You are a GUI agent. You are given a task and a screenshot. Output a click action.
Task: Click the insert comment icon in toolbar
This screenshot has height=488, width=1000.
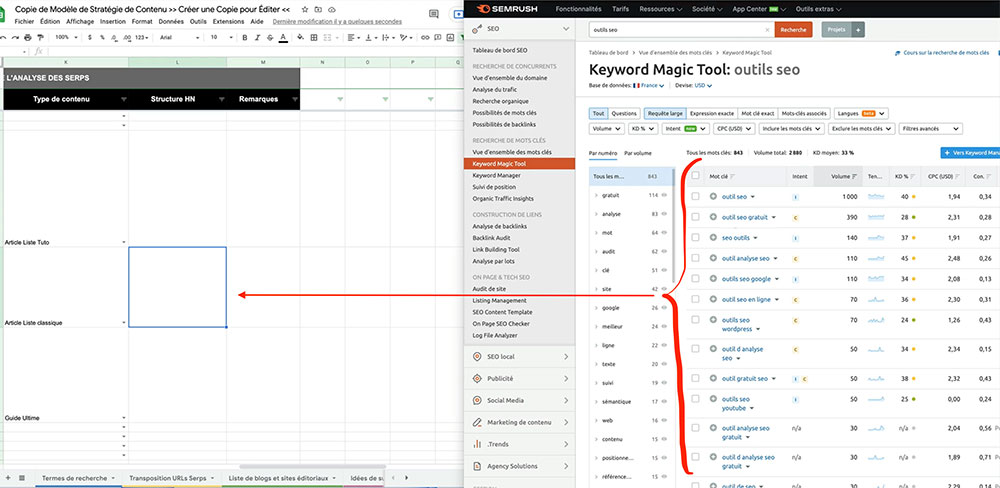pos(438,38)
